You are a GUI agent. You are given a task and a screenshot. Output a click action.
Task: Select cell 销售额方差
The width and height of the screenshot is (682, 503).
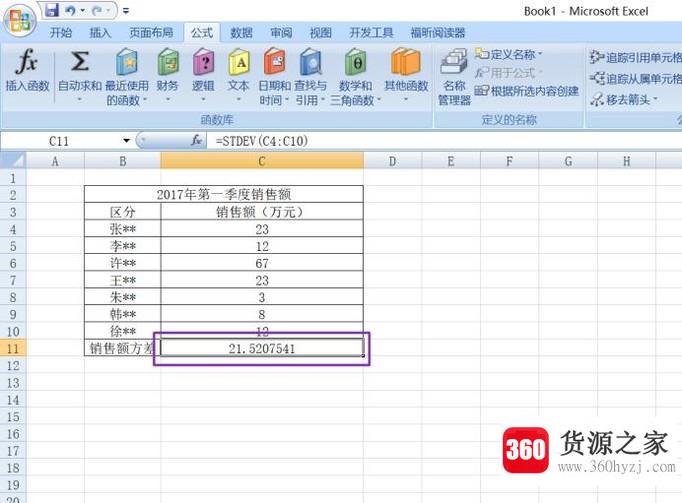tap(123, 348)
